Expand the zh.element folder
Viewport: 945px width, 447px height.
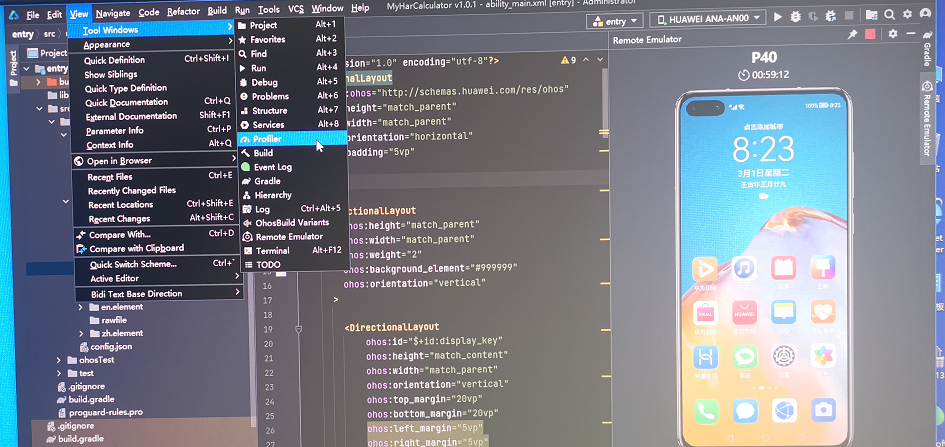pos(81,333)
